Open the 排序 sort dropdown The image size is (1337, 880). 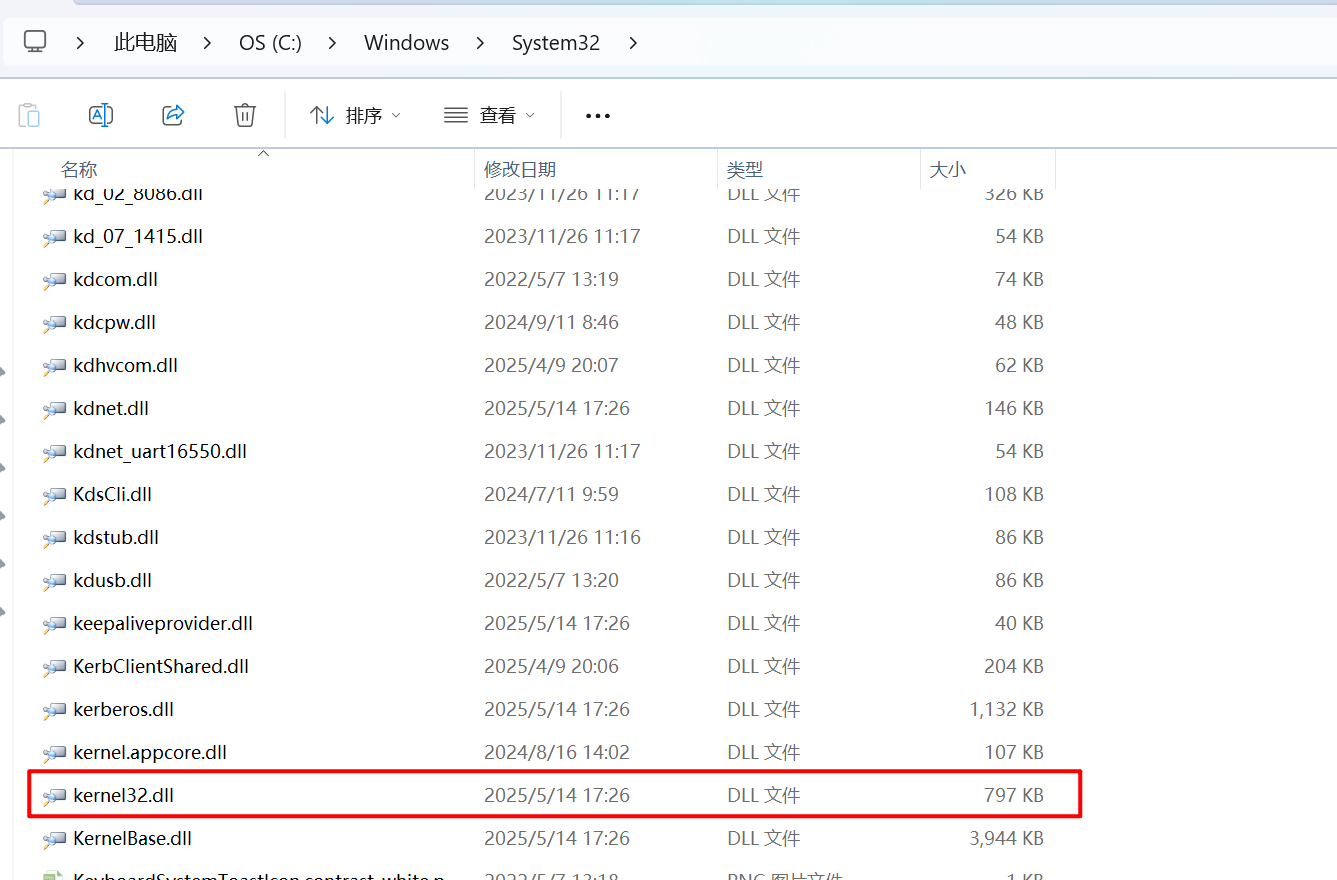(355, 116)
